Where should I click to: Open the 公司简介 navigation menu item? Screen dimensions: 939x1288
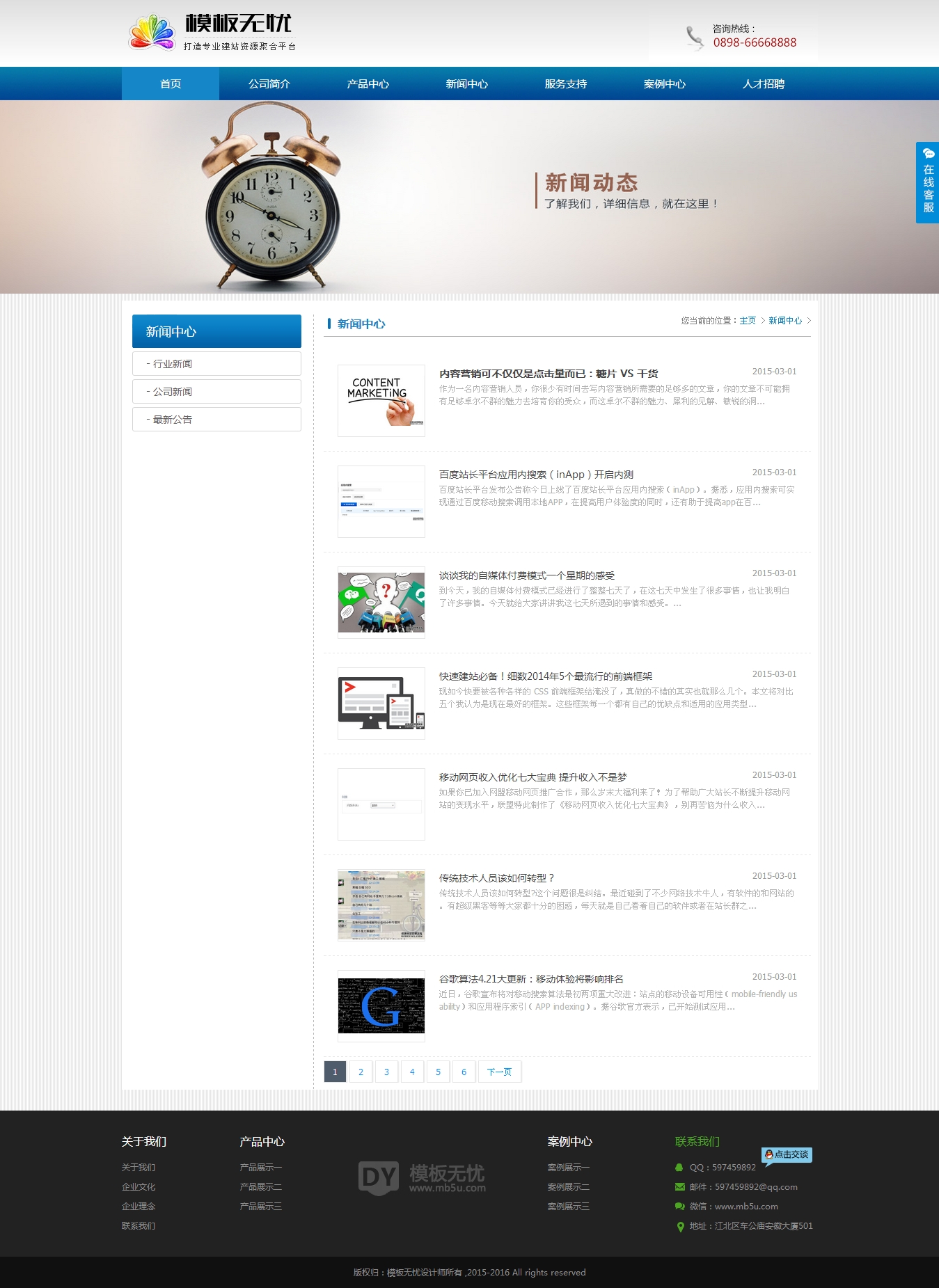(269, 84)
